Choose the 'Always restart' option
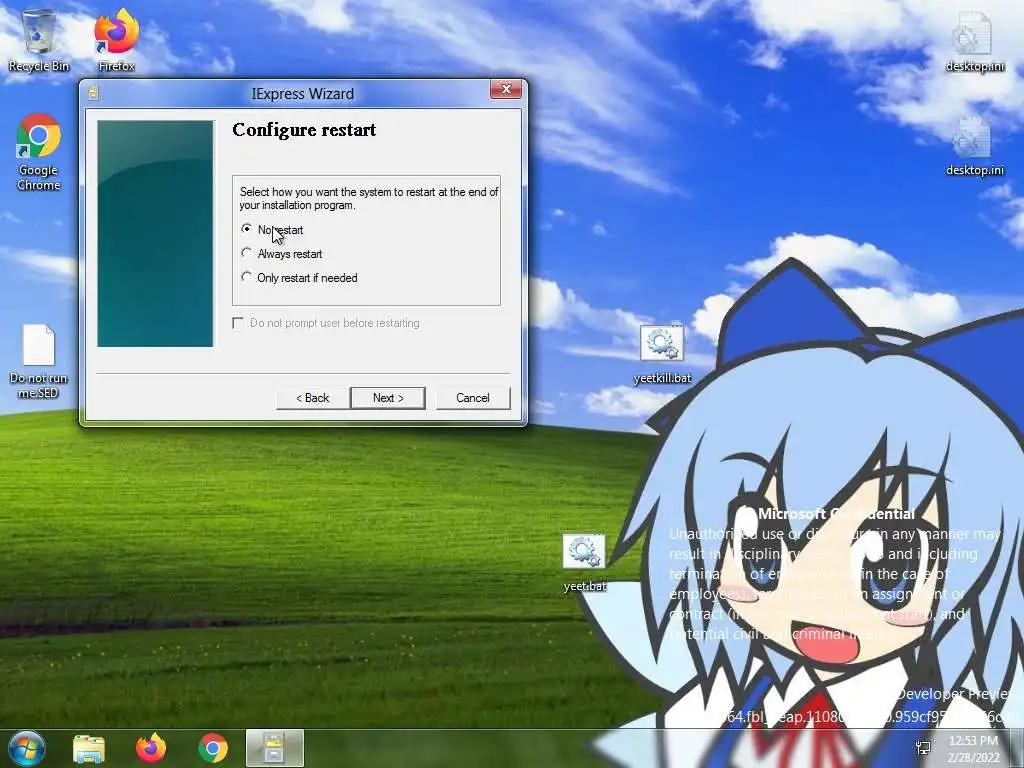 (x=281, y=253)
